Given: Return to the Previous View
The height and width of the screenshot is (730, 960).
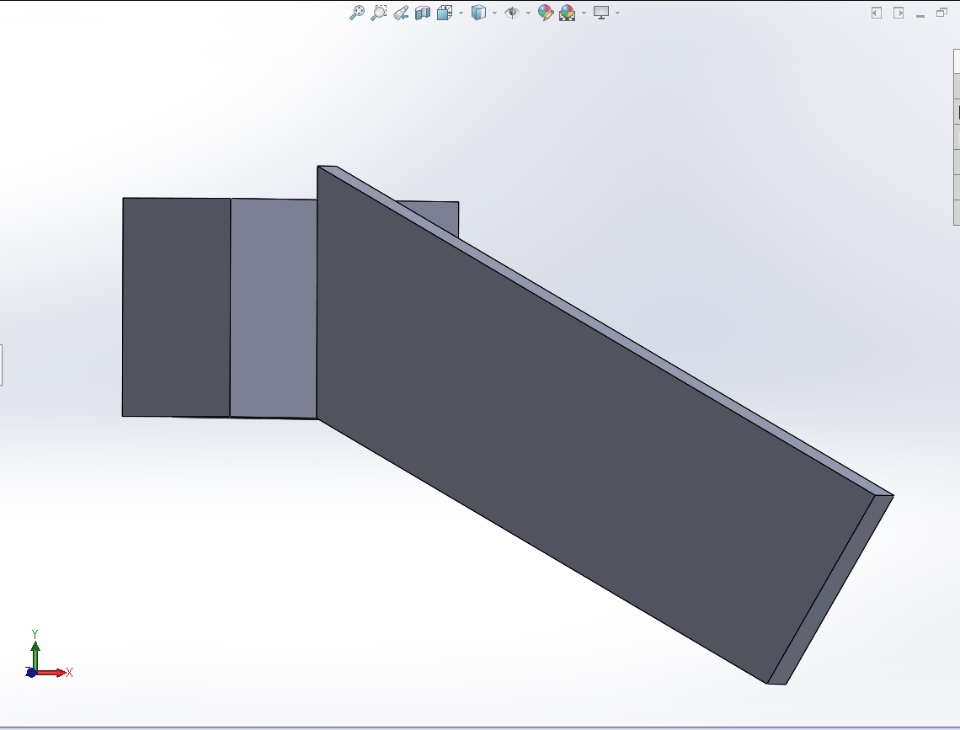Looking at the screenshot, I should point(401,12).
